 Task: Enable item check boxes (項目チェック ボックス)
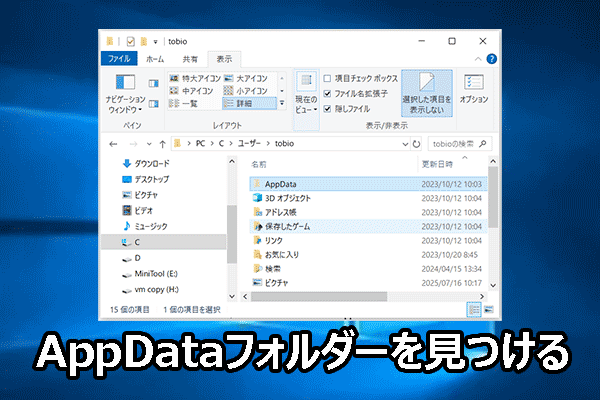[x=327, y=78]
